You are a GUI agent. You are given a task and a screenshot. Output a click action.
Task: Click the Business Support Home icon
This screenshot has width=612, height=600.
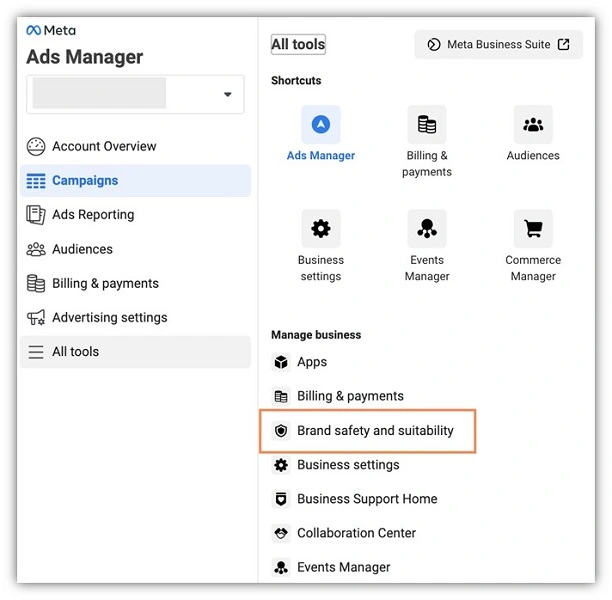coord(281,499)
